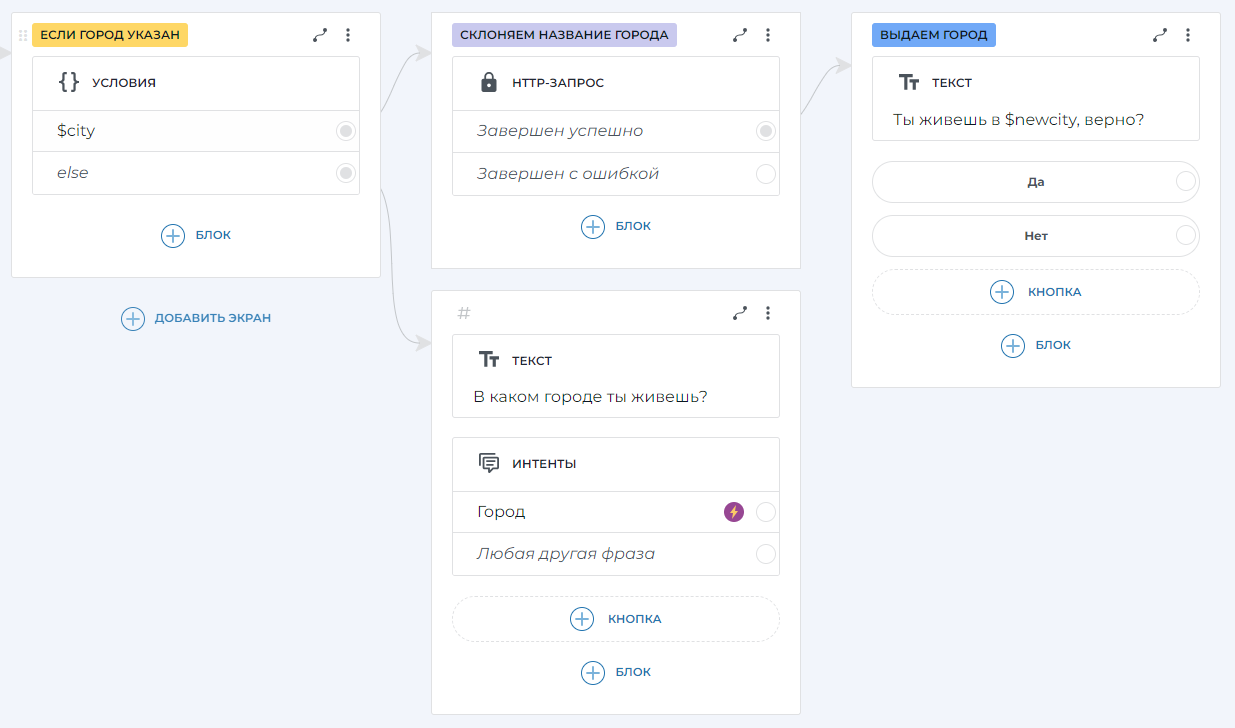Click the yellow ЕСЛИ ГОРОД УКАЗАН color label
The height and width of the screenshot is (728, 1235).
click(x=110, y=35)
